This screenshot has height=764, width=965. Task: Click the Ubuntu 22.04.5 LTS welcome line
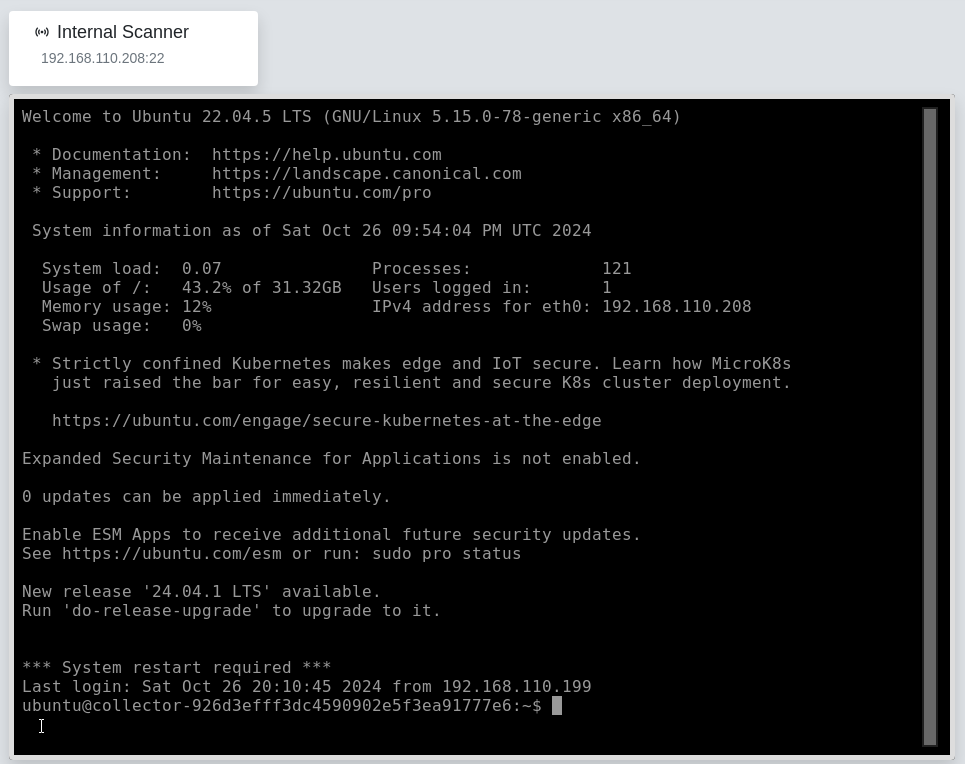(x=350, y=116)
